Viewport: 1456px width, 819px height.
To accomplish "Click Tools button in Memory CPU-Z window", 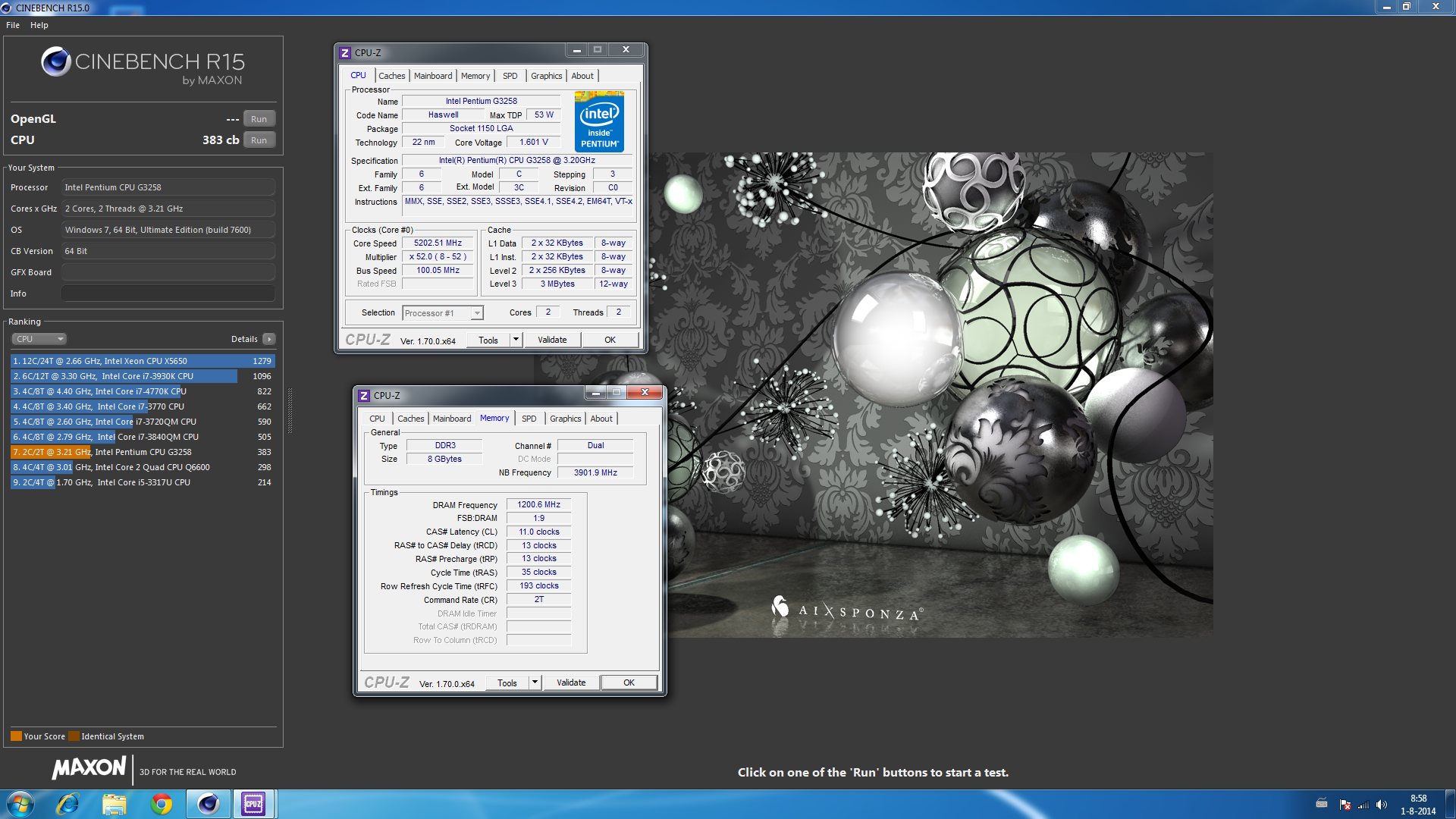I will [507, 682].
